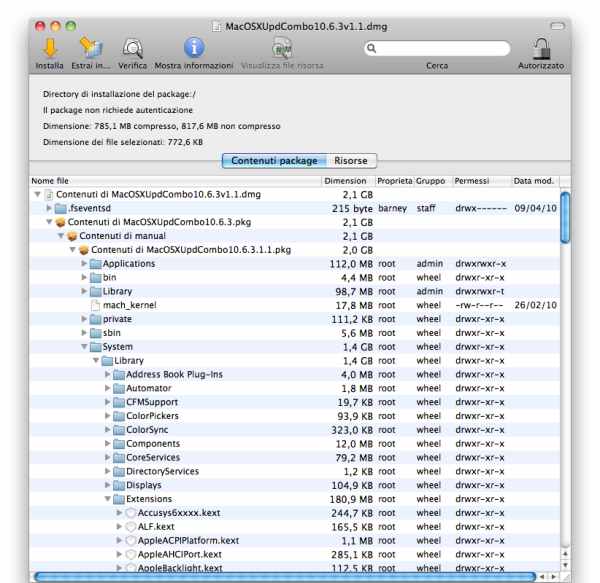Click the horizontal scrollbar thumb
The height and width of the screenshot is (583, 600).
285,577
